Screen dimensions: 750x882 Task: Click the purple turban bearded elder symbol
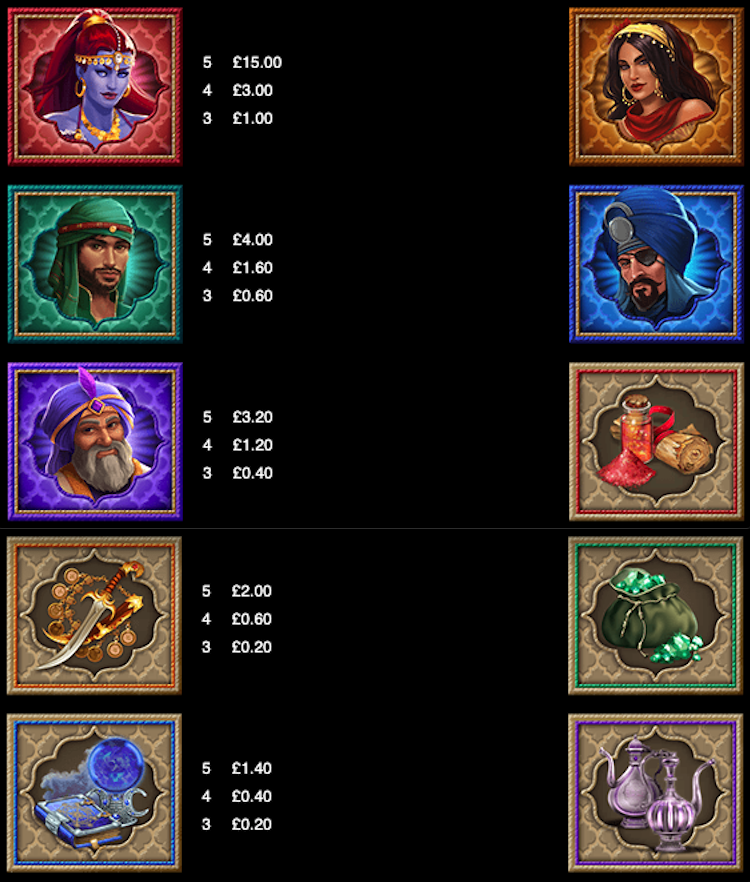coord(95,442)
